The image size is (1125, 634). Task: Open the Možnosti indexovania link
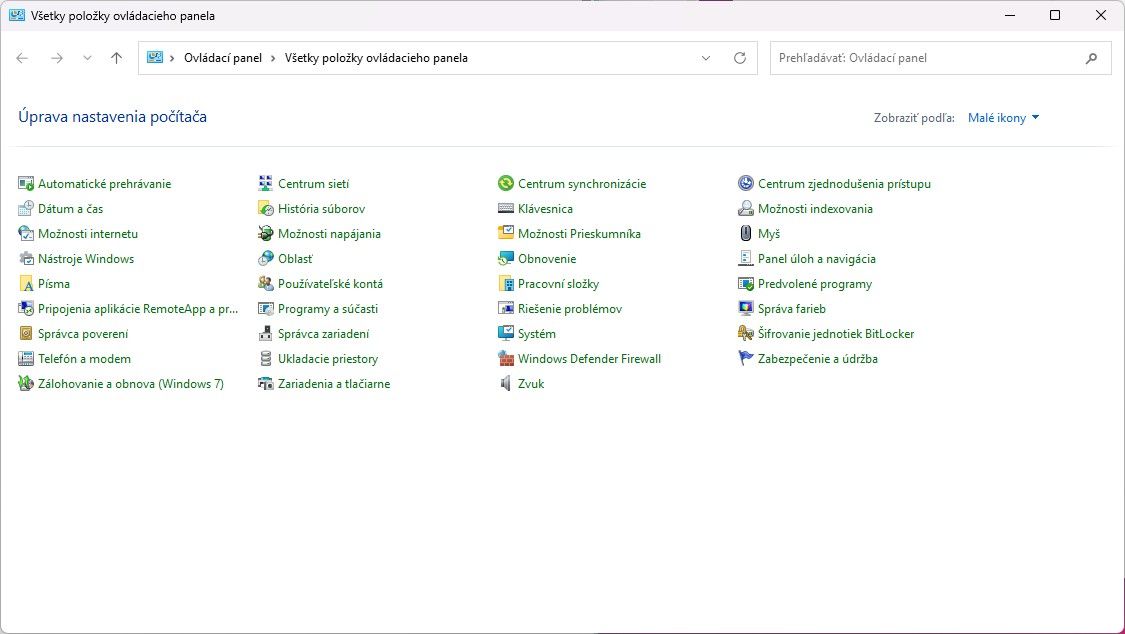(815, 209)
